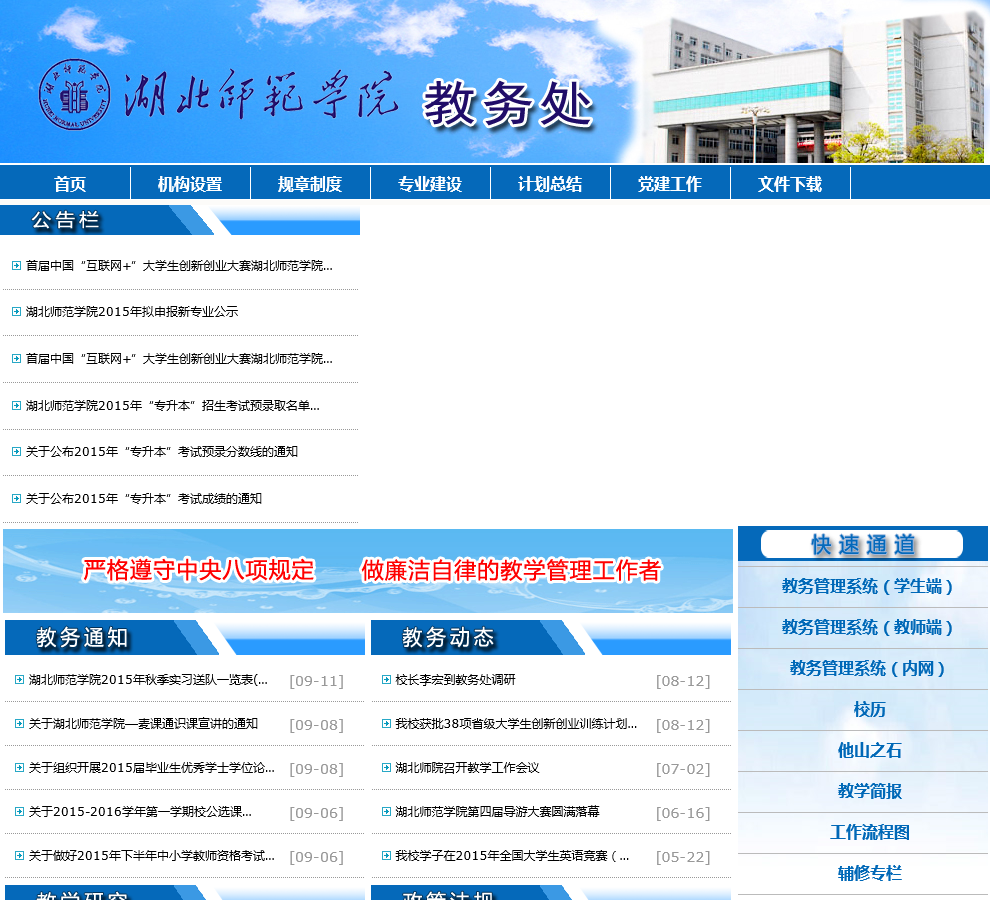
Task: Open the 规章制度 navigation item
Action: (310, 184)
